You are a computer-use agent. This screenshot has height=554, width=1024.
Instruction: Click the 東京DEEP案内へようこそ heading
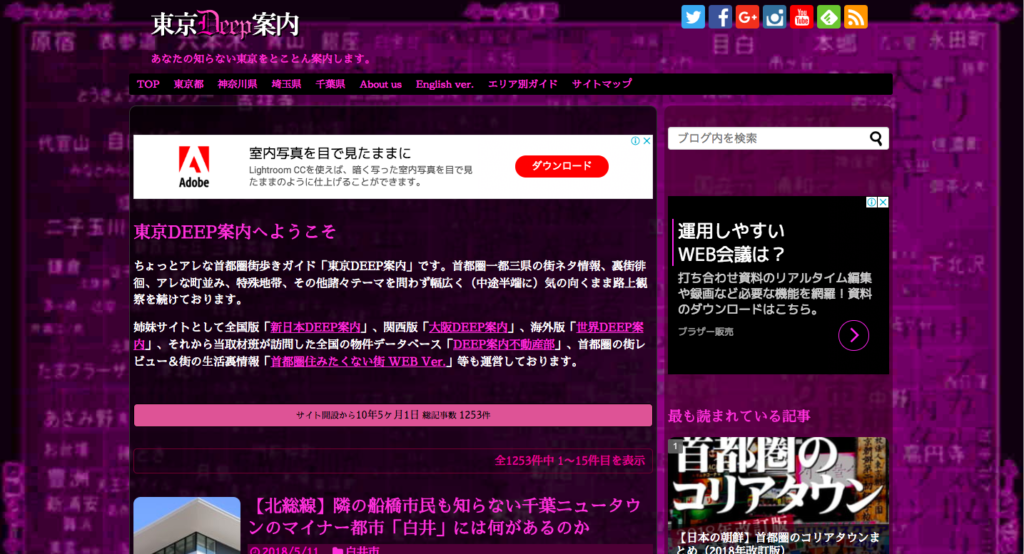(235, 231)
